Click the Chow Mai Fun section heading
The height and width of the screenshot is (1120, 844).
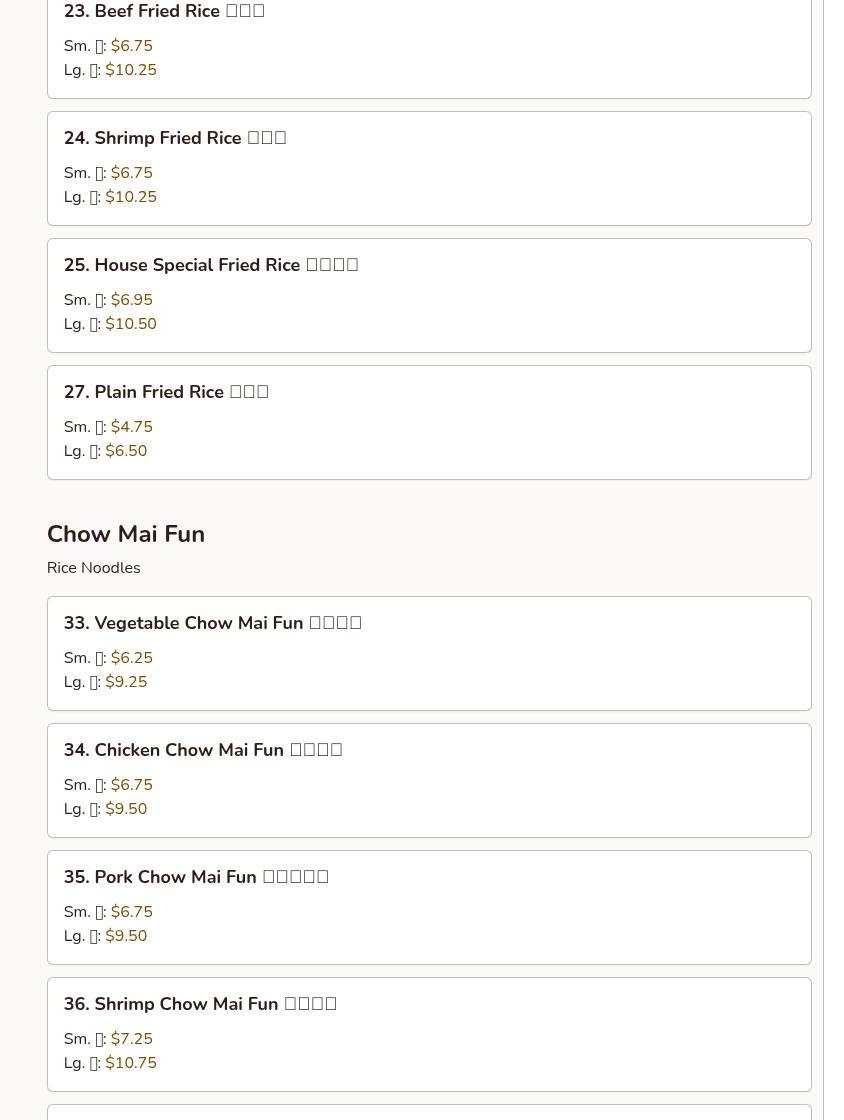[x=126, y=534]
